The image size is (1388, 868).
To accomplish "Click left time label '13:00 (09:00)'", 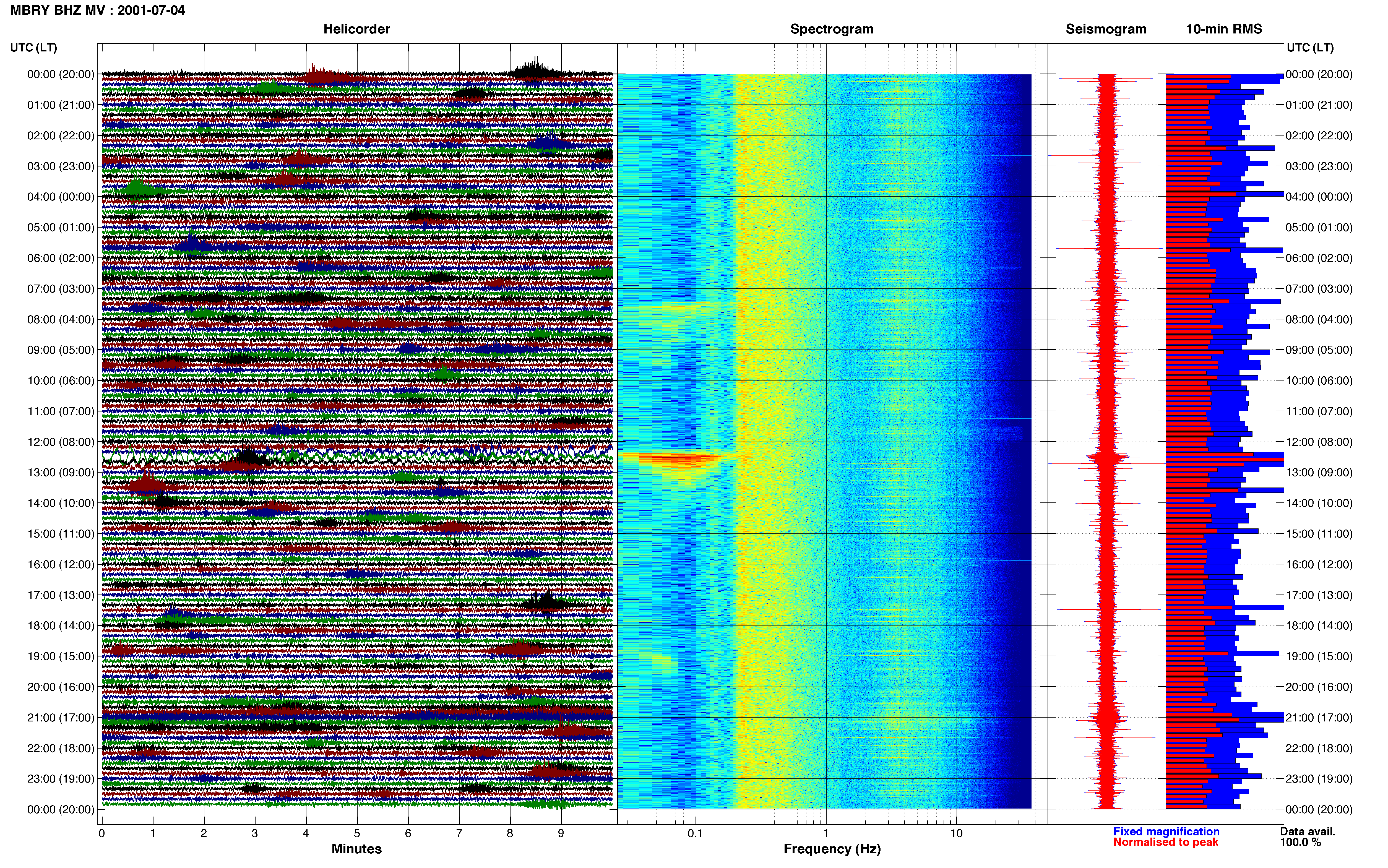I will pyautogui.click(x=61, y=472).
